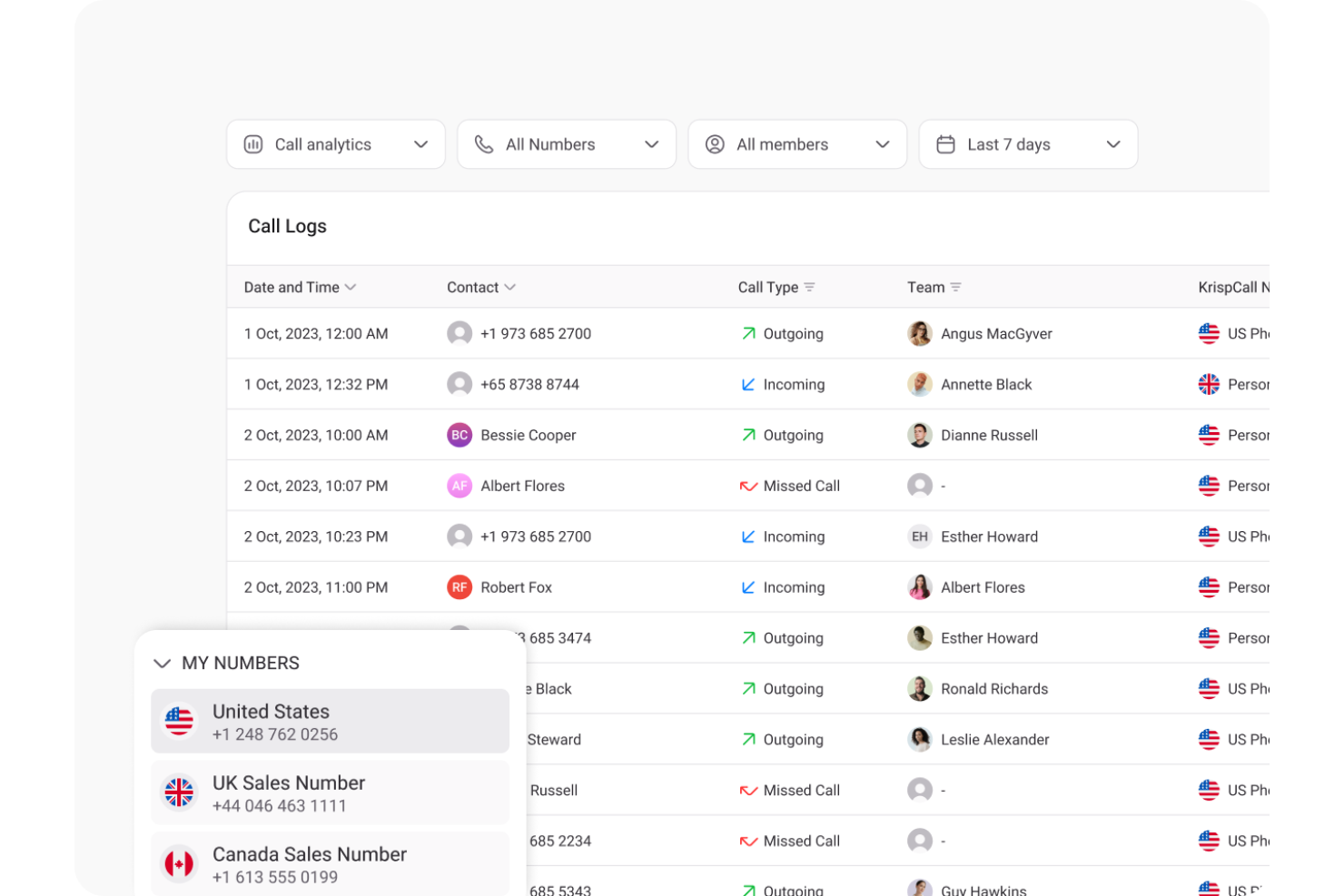Click the green outgoing call arrow on the first row

click(747, 333)
